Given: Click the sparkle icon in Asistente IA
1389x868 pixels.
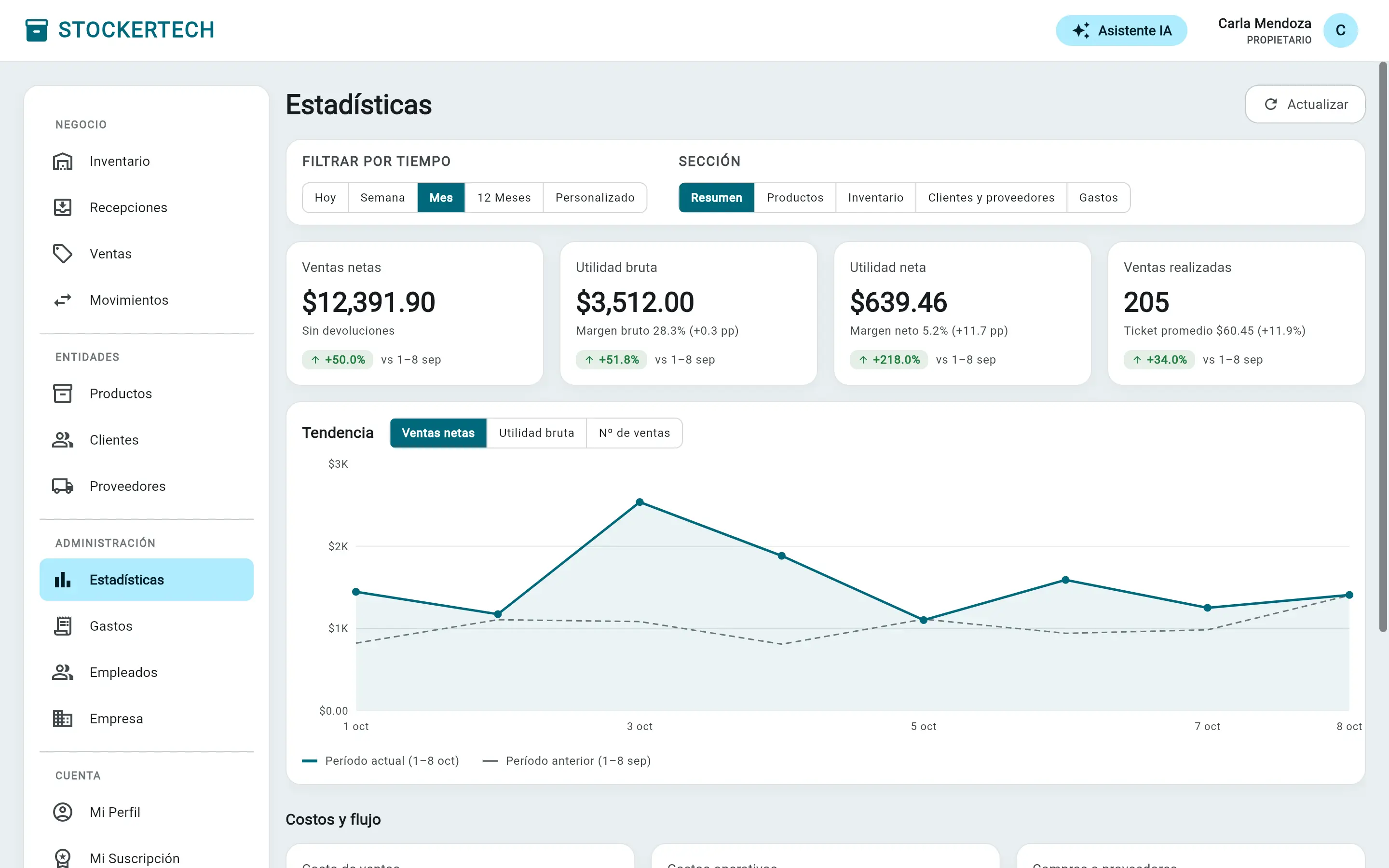Looking at the screenshot, I should tap(1081, 30).
